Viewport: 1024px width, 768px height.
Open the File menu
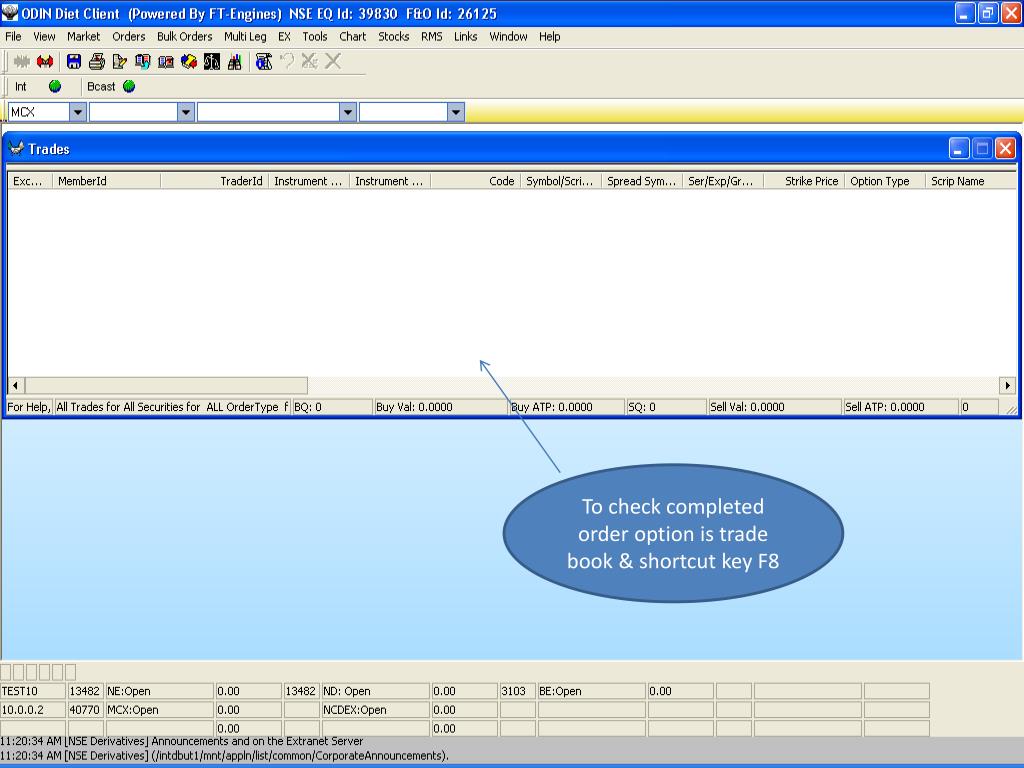(x=13, y=37)
